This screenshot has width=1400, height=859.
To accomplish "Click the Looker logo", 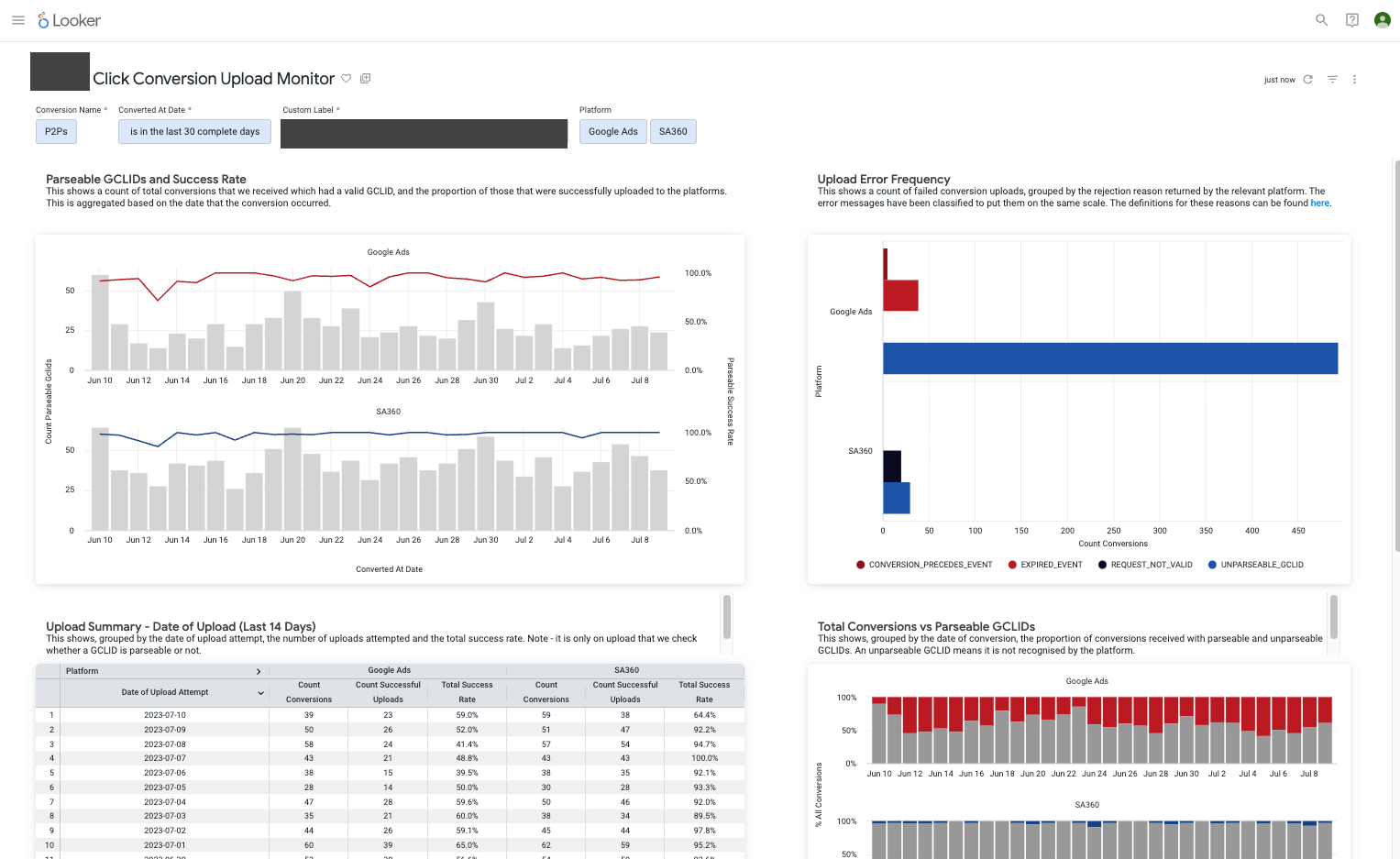I will pyautogui.click(x=70, y=20).
